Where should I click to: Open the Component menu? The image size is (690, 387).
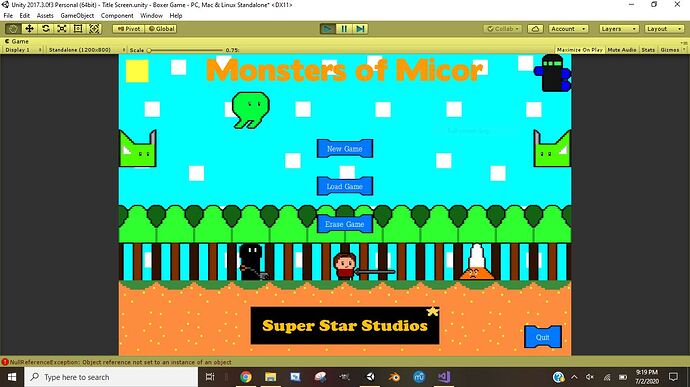117,15
